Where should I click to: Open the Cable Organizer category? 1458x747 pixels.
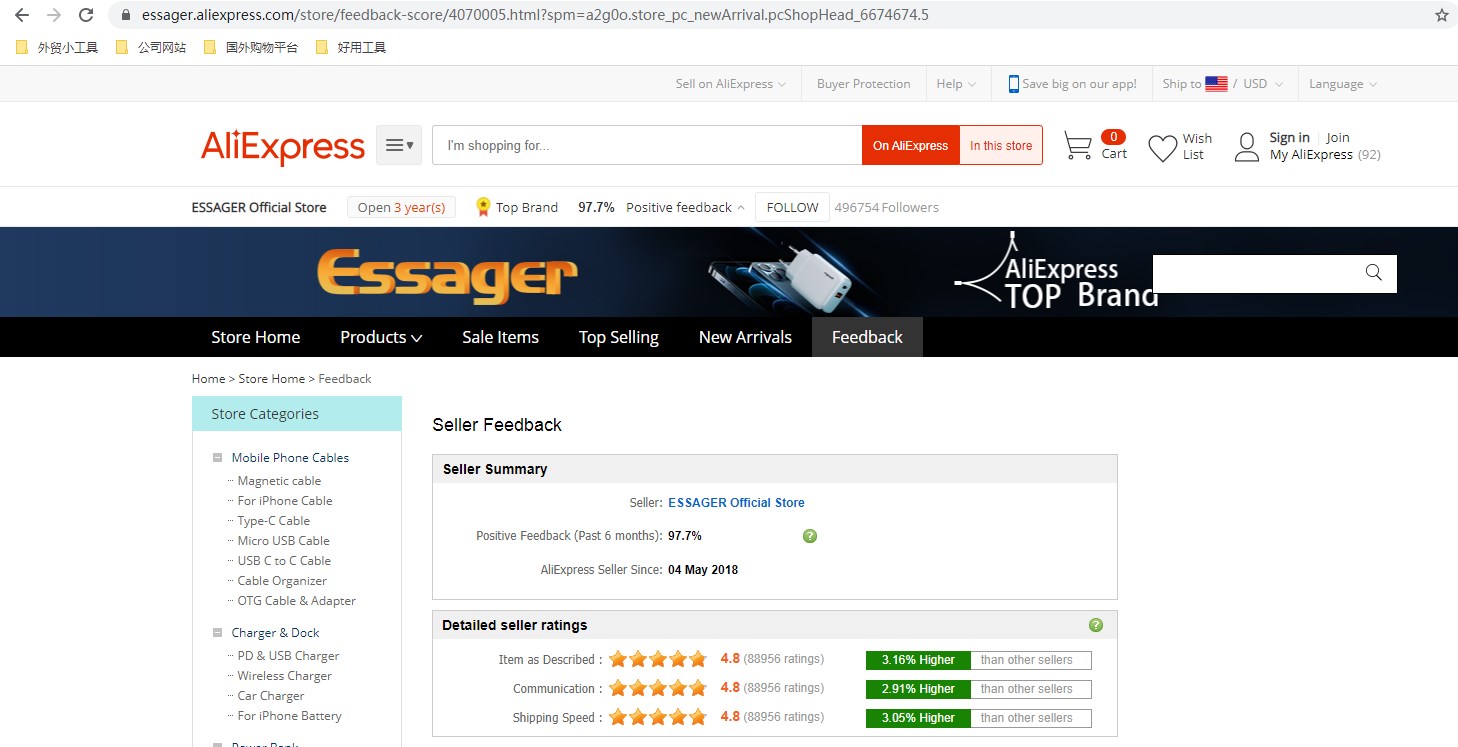coord(282,581)
